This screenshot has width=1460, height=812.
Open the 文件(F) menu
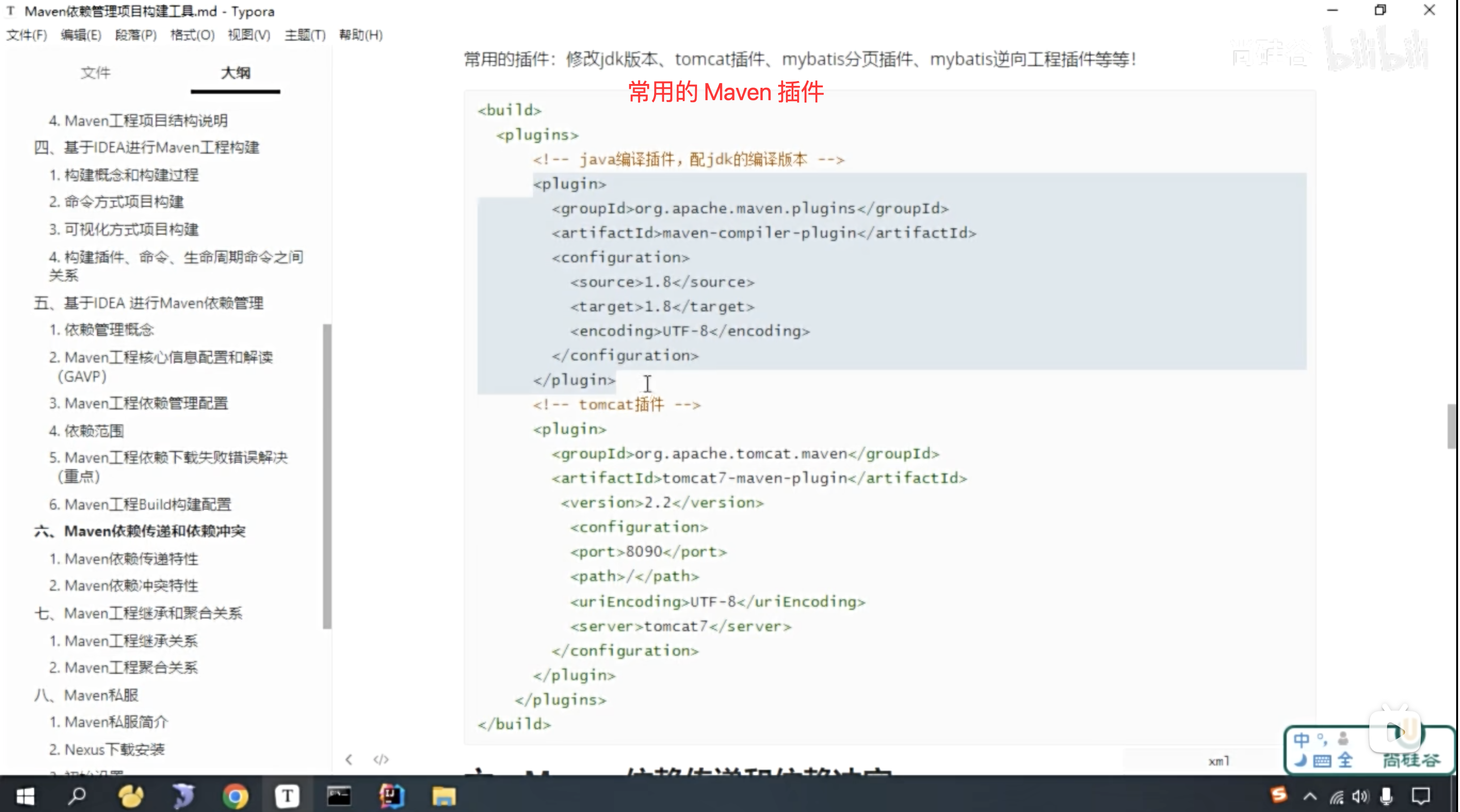tap(27, 35)
